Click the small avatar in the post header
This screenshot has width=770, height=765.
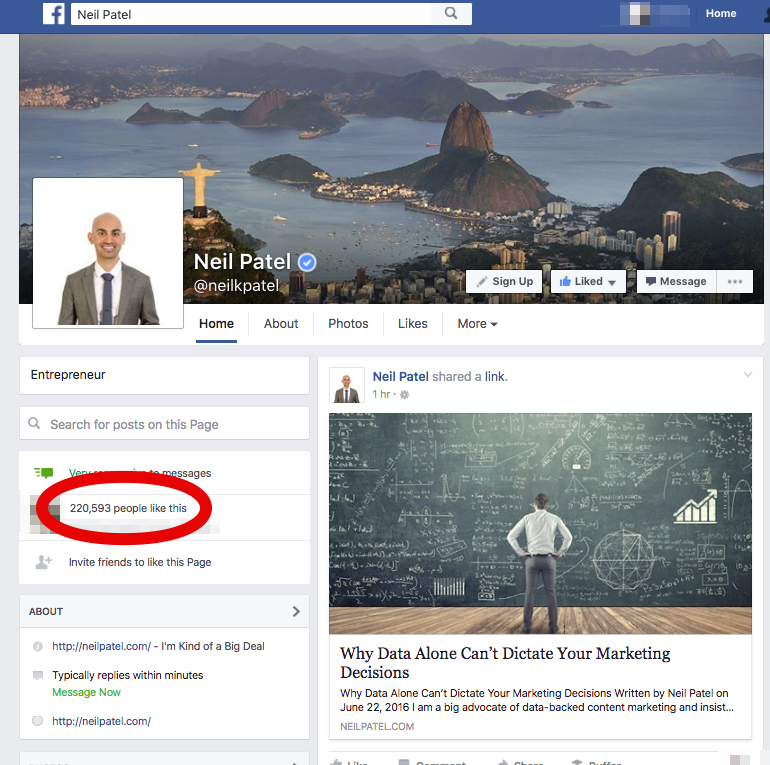click(347, 385)
